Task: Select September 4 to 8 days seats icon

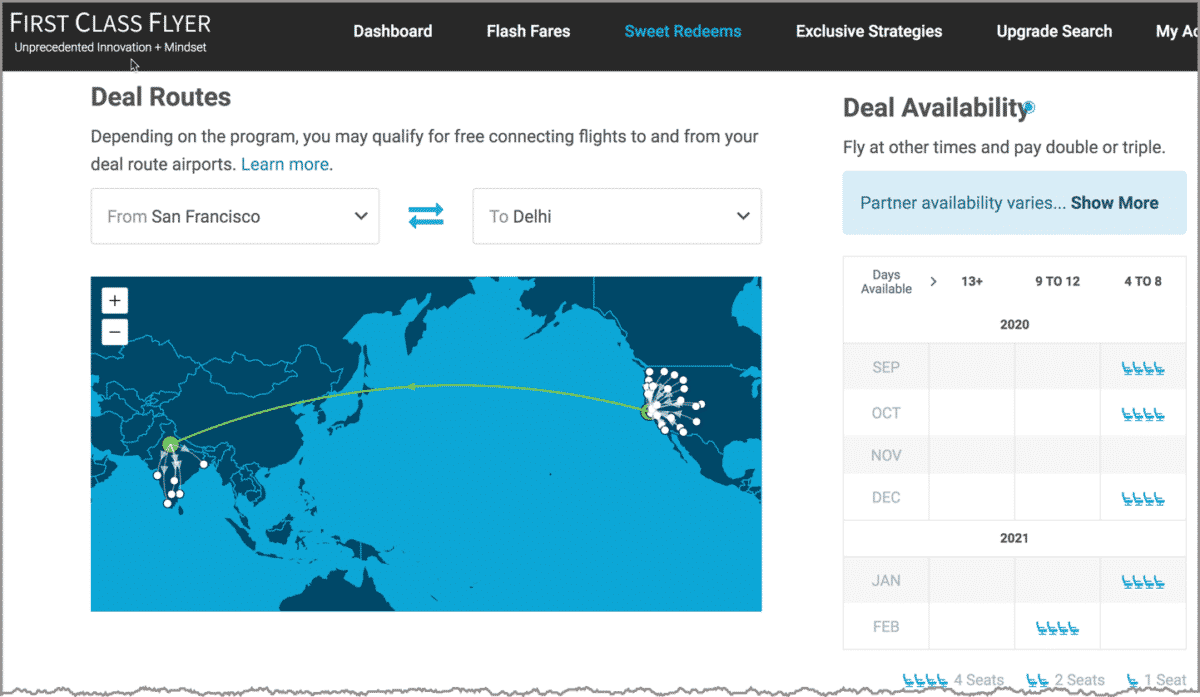Action: 1143,369
